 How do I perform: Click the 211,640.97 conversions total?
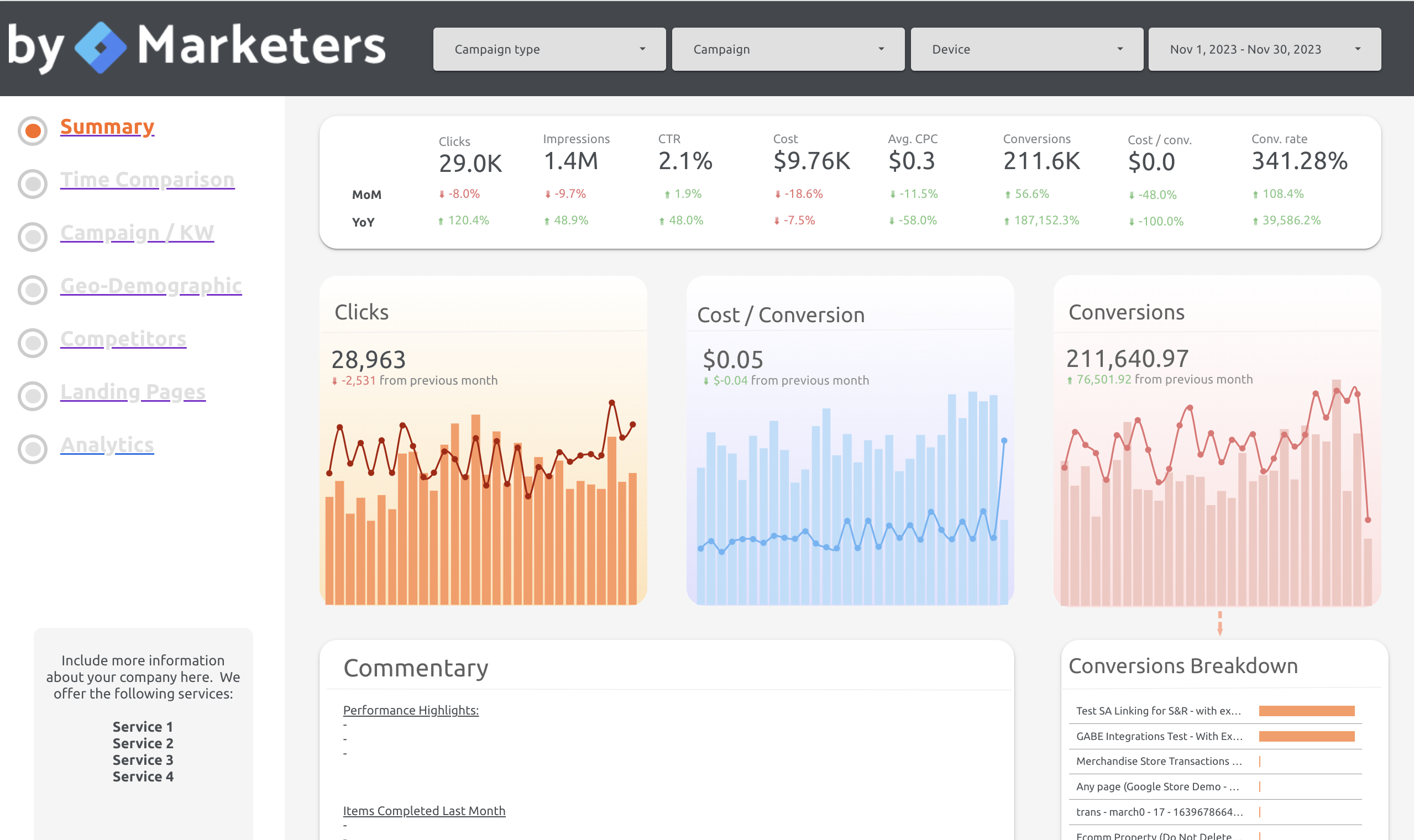pos(1128,359)
